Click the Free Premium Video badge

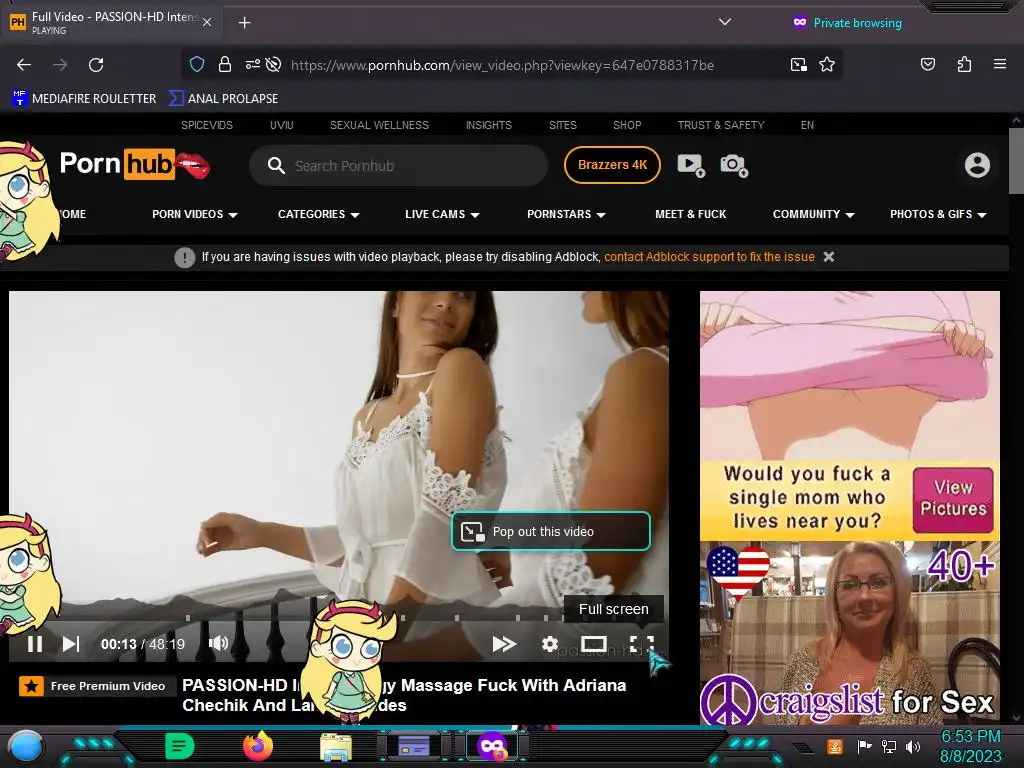tap(97, 686)
